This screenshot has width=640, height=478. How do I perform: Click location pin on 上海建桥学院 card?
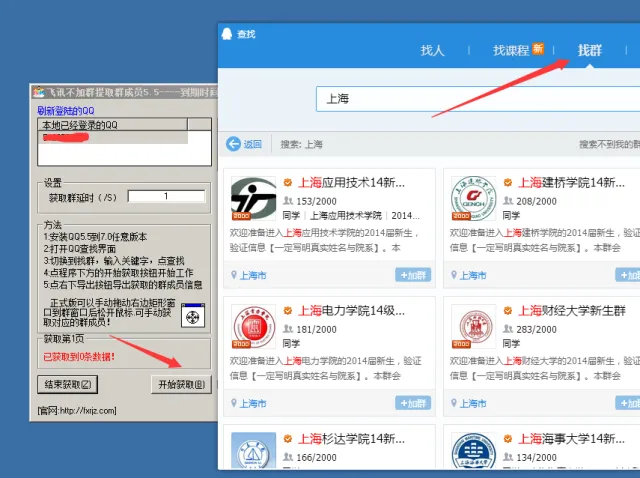454,275
